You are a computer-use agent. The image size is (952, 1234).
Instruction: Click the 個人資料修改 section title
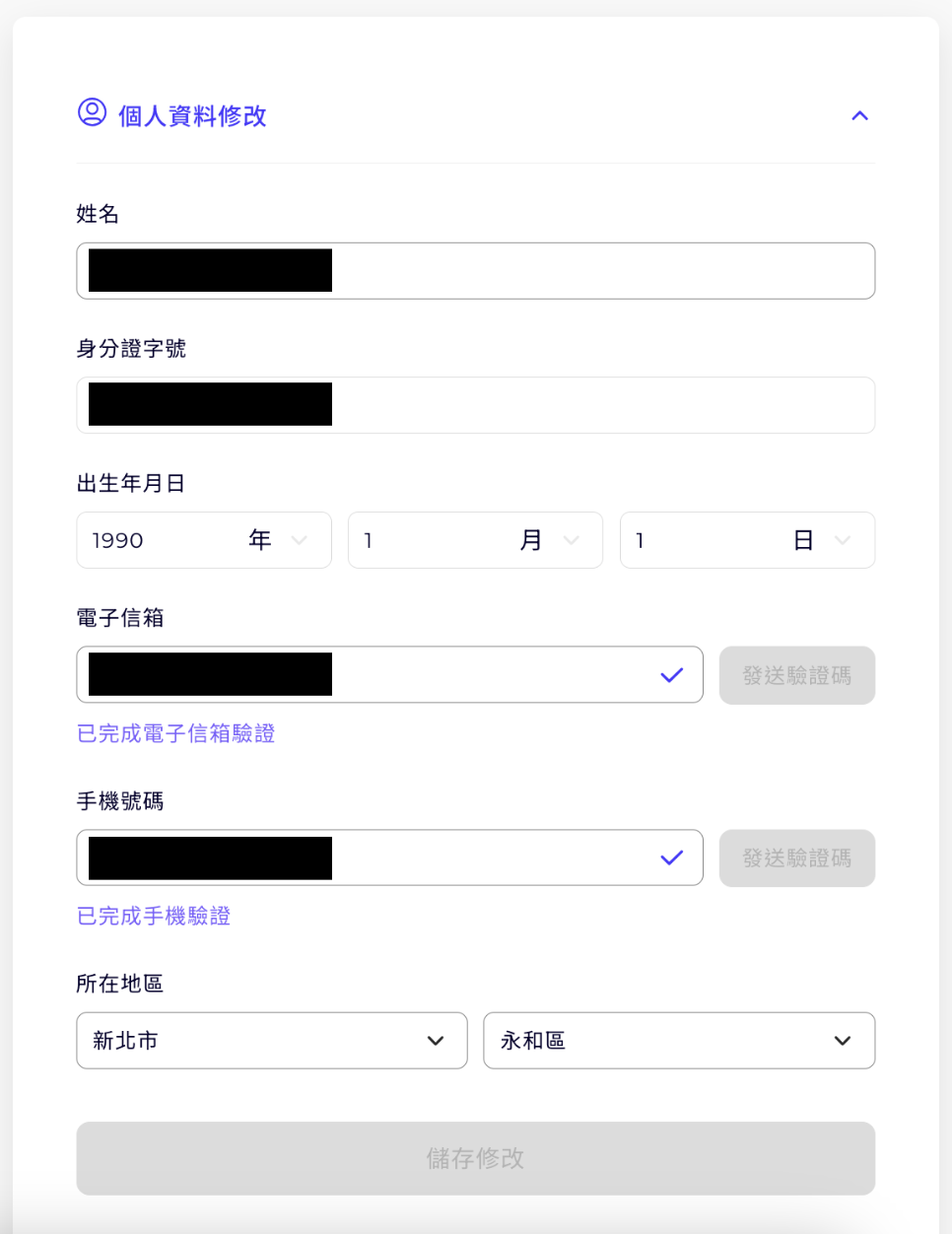click(x=192, y=116)
